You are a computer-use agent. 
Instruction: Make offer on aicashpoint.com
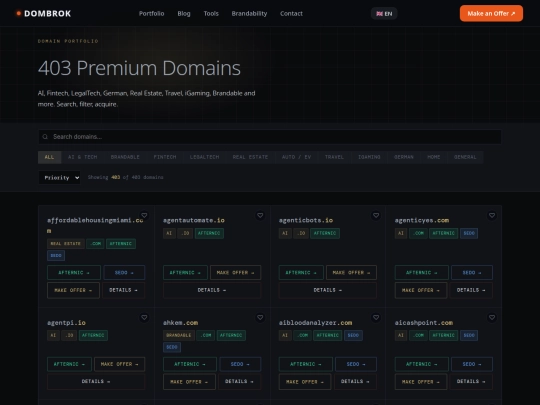point(421,382)
